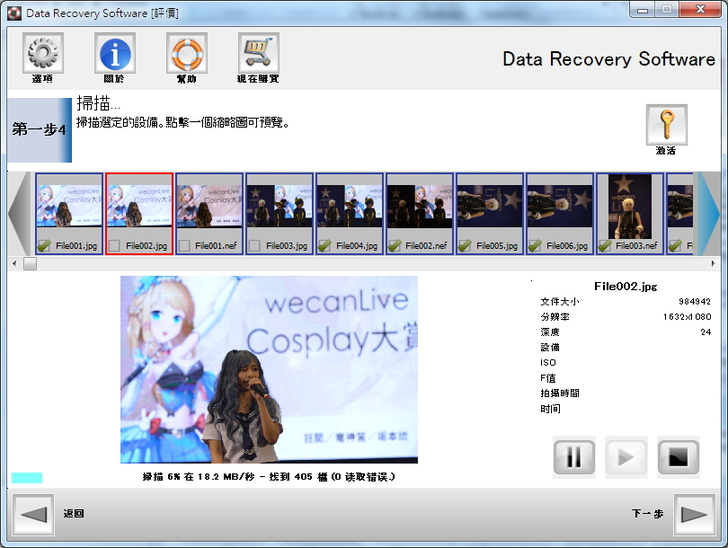Viewport: 728px width, 548px height.
Task: Preview the File006.jpg thumbnail
Action: (x=560, y=206)
